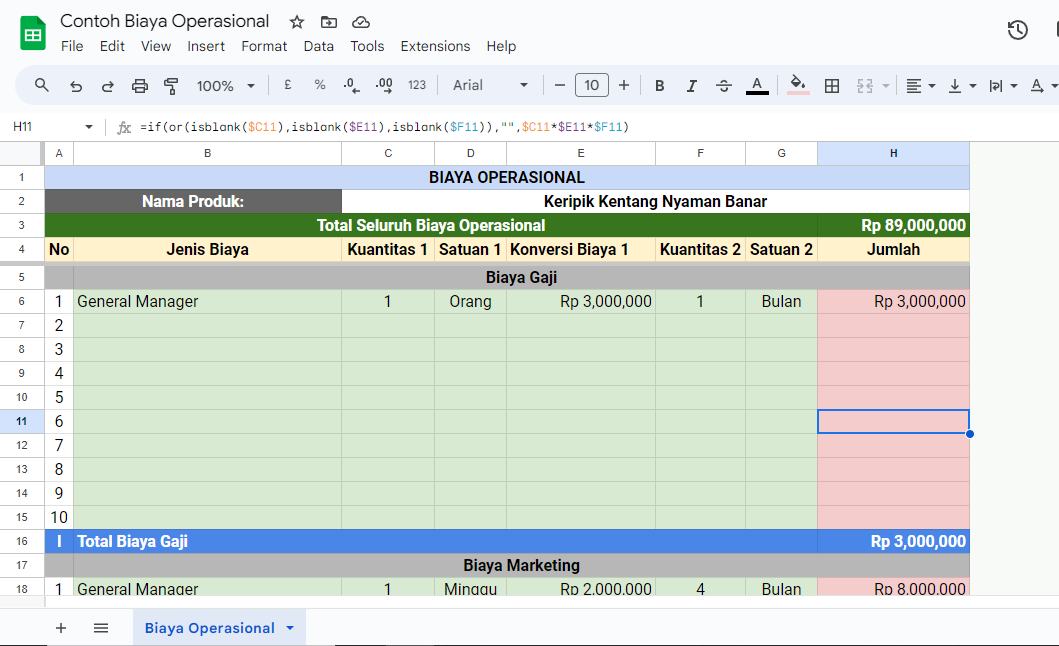
Task: Undo the last action
Action: (x=76, y=86)
